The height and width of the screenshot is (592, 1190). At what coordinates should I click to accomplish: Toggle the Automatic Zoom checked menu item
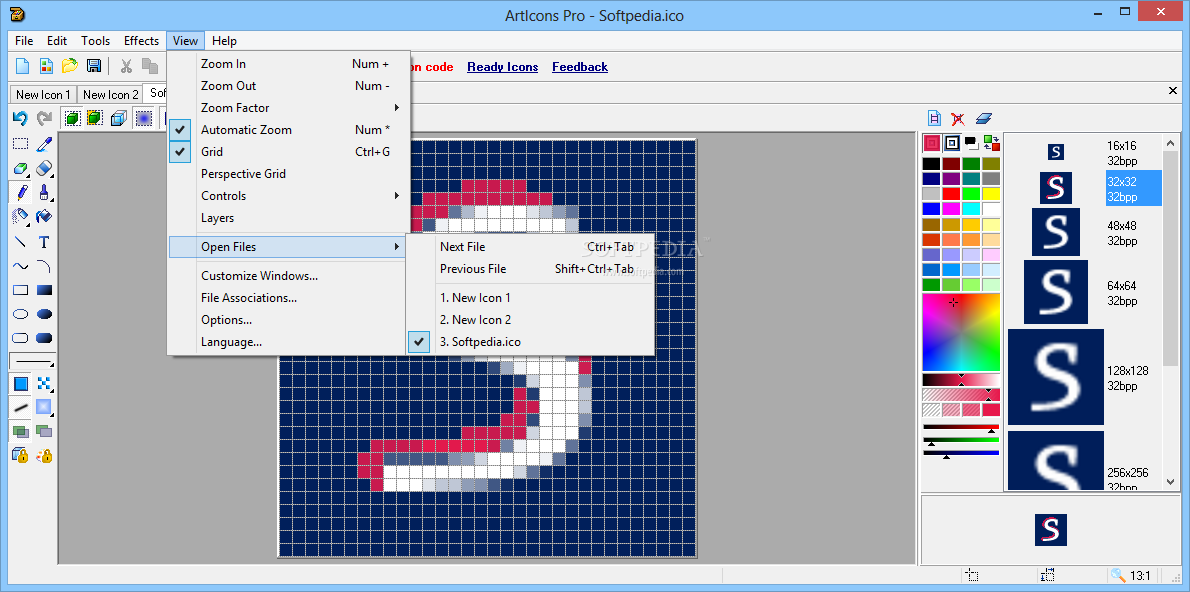[288, 130]
